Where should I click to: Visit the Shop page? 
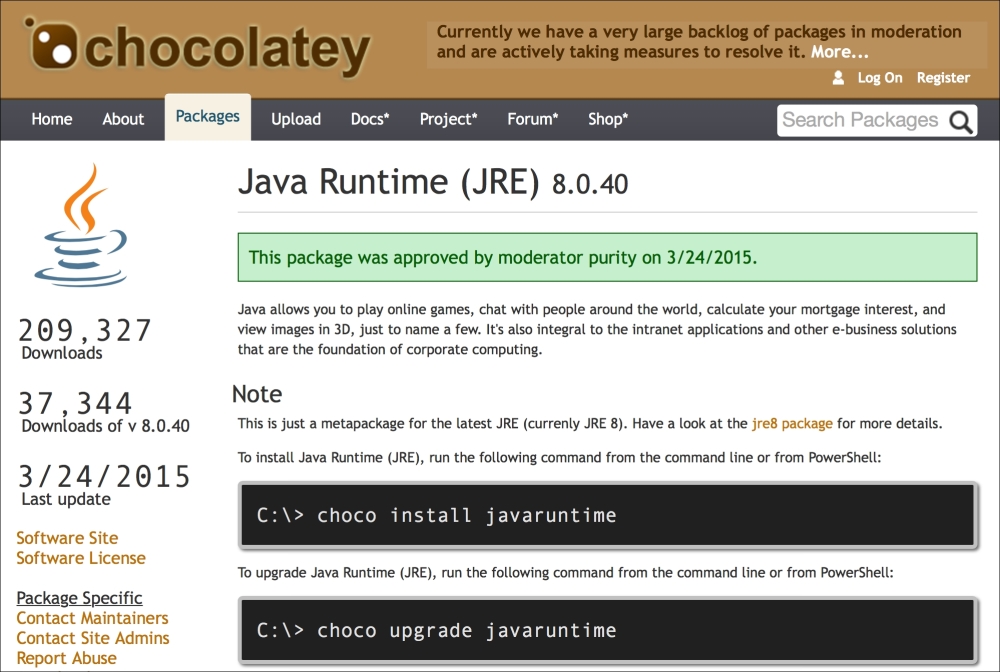click(607, 119)
